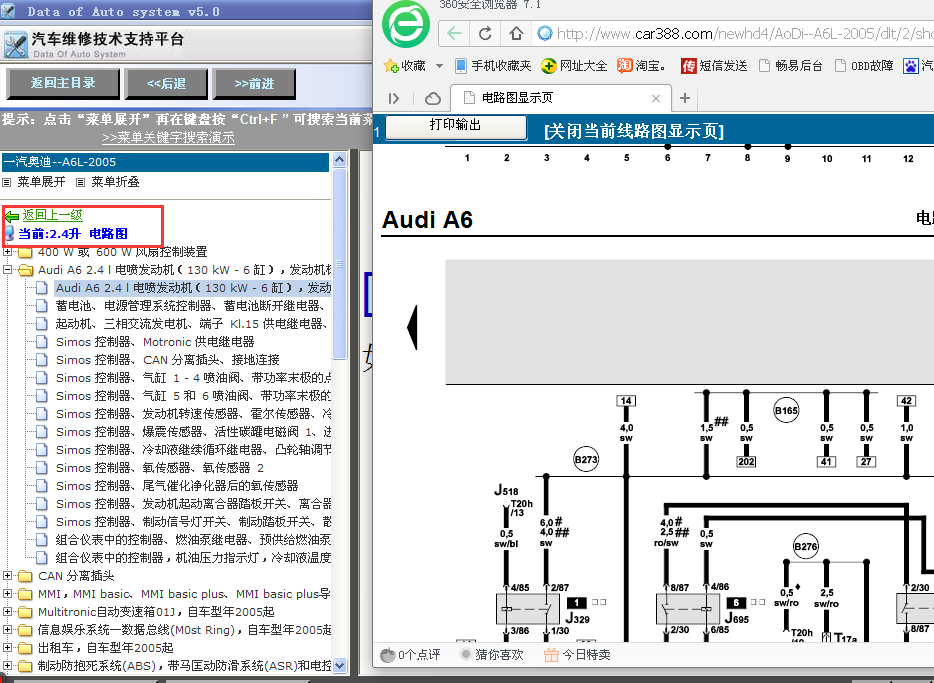Click <<后退 button

[166, 83]
